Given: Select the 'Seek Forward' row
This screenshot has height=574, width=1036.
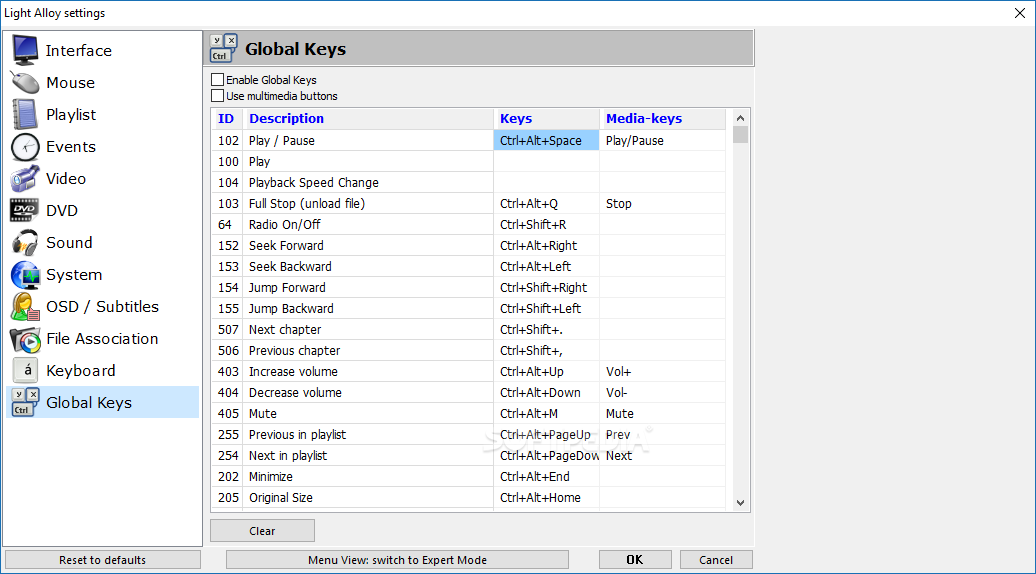Looking at the screenshot, I should click(x=468, y=246).
